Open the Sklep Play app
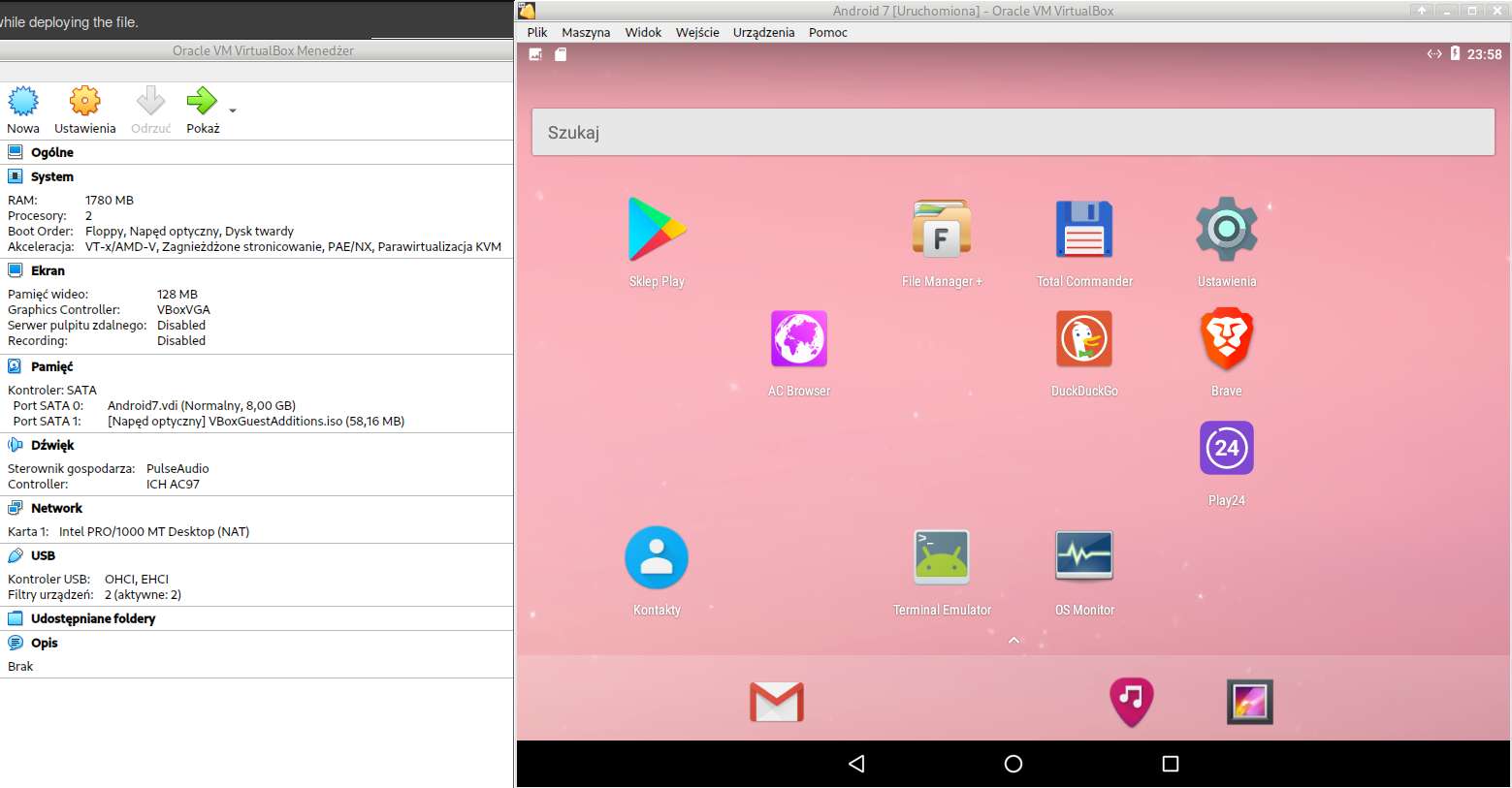This screenshot has width=1512, height=788. point(657,230)
